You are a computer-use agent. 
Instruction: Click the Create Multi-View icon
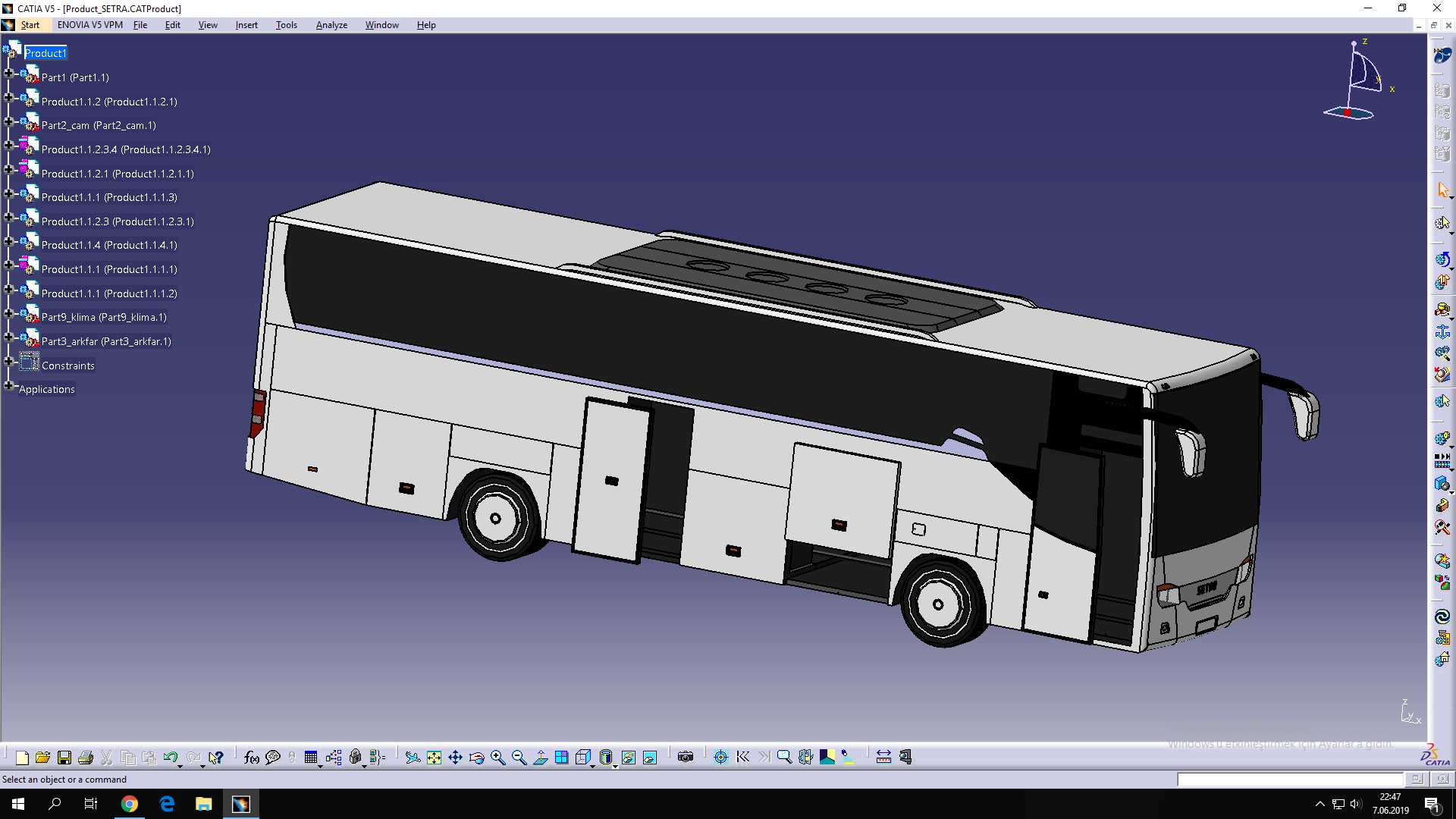562,757
